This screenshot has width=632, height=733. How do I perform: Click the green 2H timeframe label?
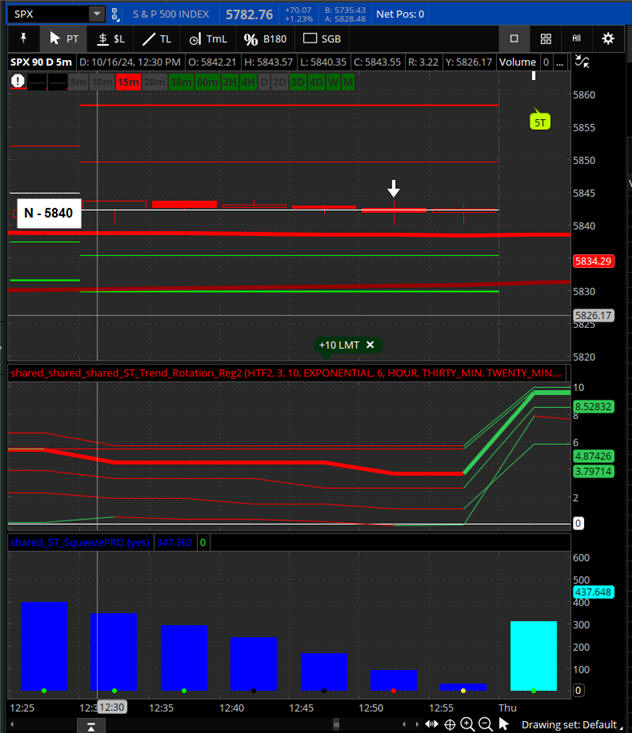(230, 82)
